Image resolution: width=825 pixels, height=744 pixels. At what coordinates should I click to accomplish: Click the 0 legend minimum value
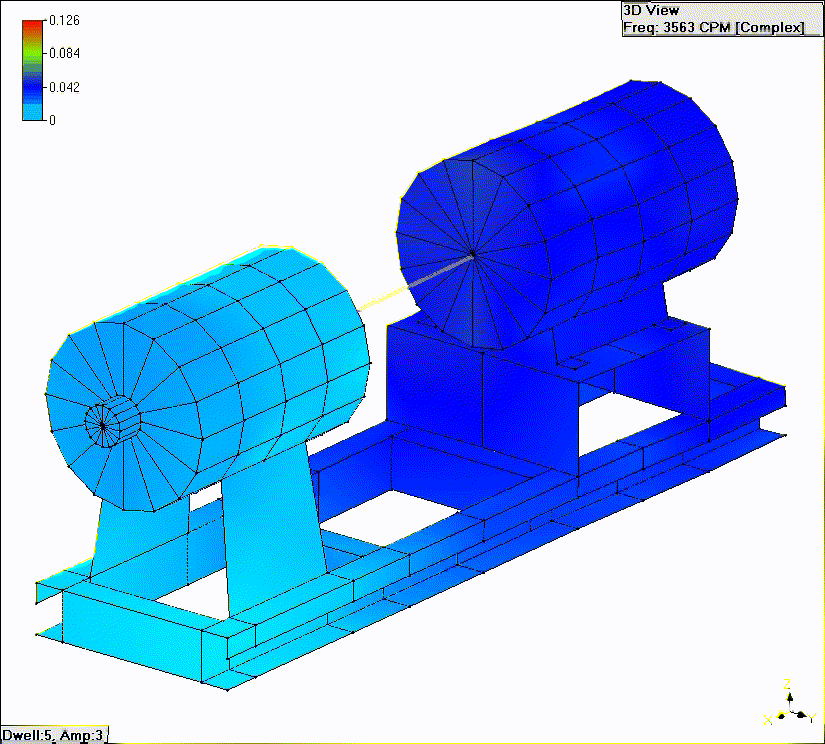pos(52,120)
